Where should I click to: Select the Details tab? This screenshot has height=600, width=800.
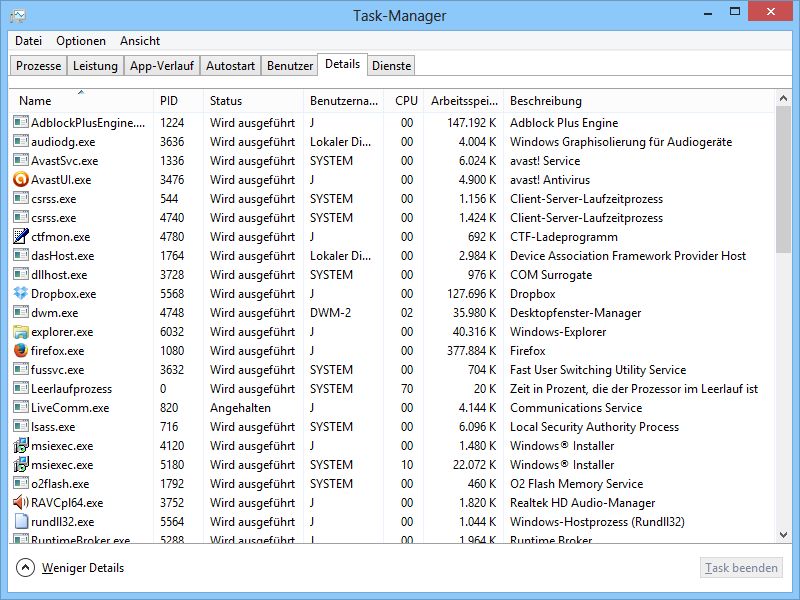[342, 64]
